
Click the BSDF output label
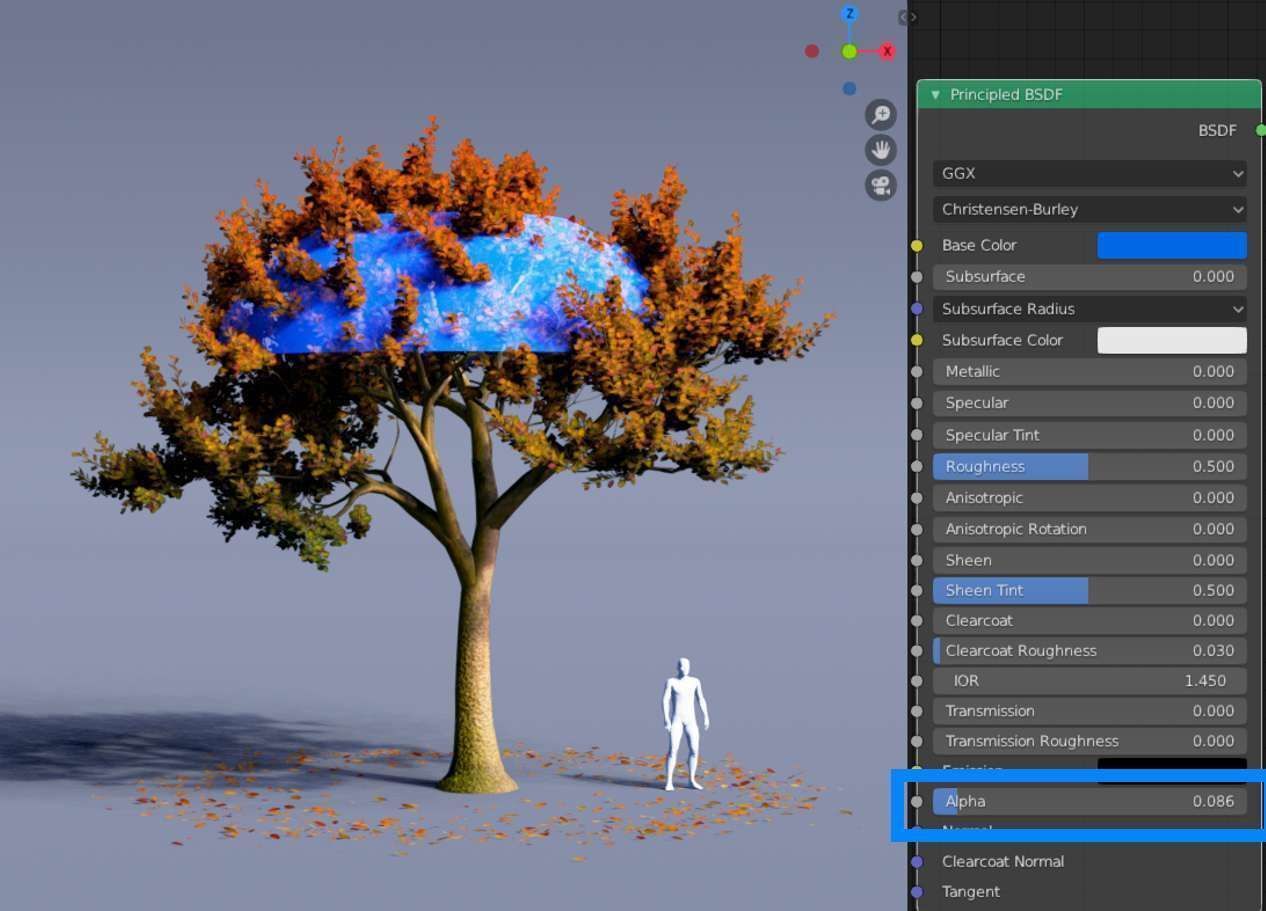point(1217,130)
